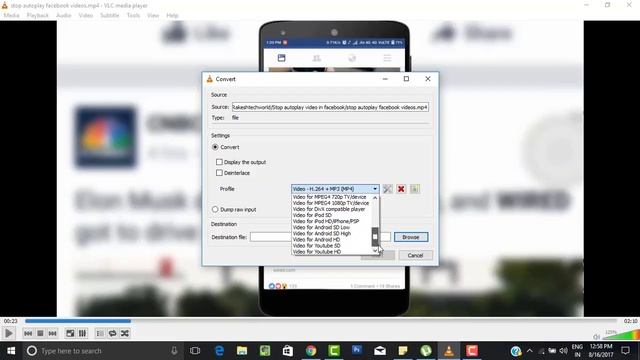Click the previous media button
The height and width of the screenshot is (360, 640).
click(28, 333)
